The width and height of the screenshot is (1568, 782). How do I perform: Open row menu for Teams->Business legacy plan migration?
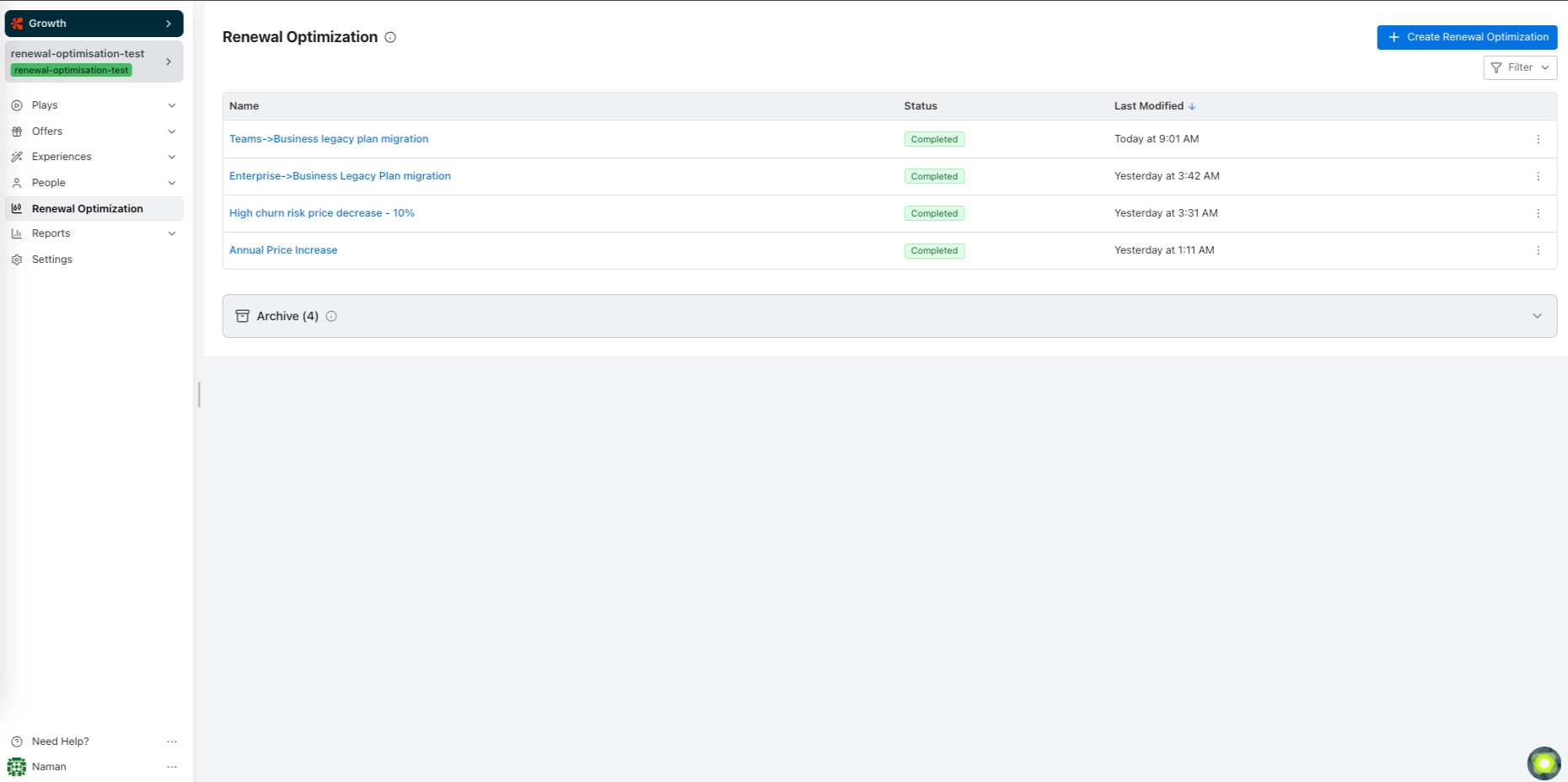click(1538, 139)
